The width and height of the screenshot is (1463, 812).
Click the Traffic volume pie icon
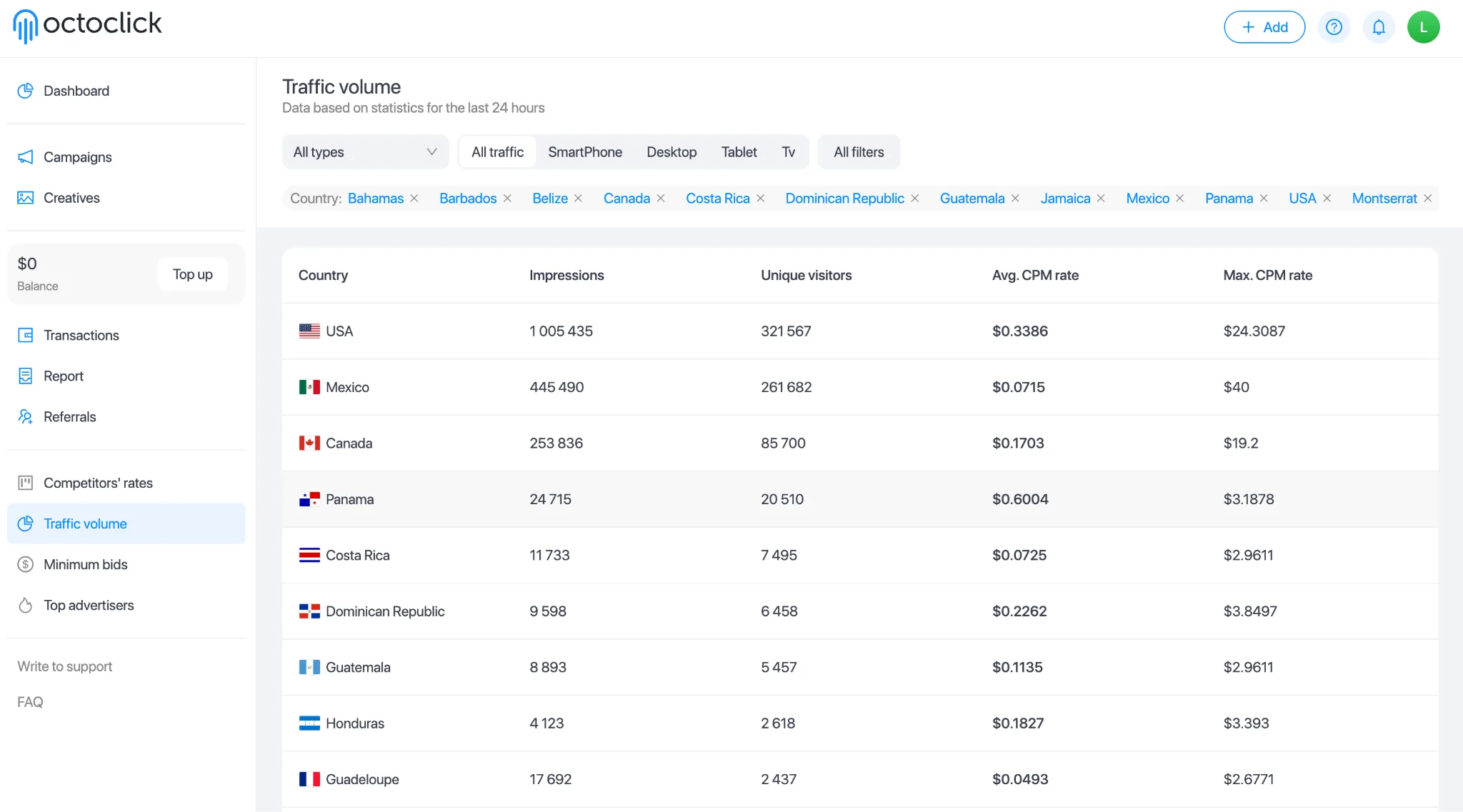pos(26,523)
